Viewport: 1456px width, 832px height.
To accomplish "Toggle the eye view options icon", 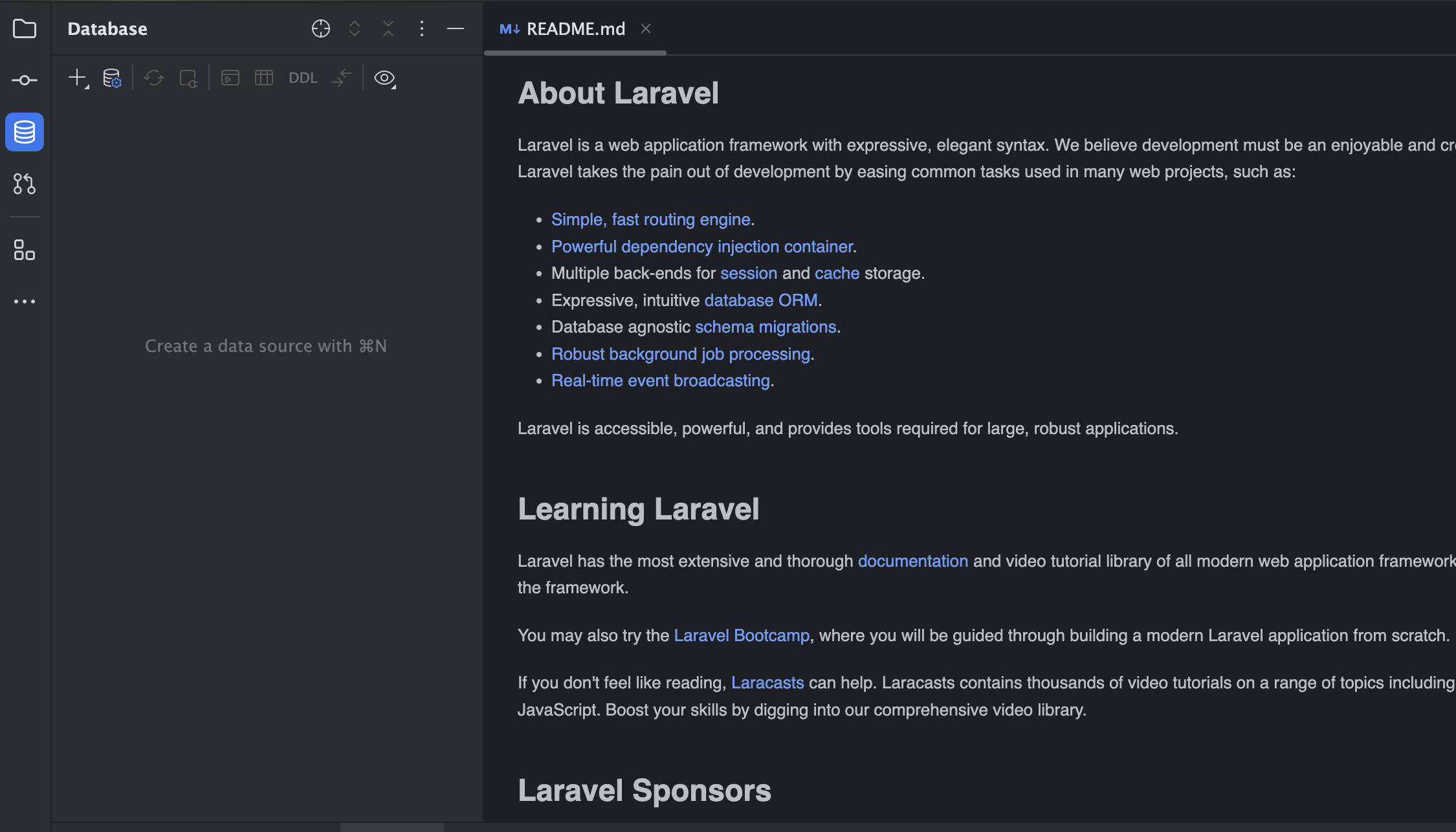I will click(x=384, y=78).
